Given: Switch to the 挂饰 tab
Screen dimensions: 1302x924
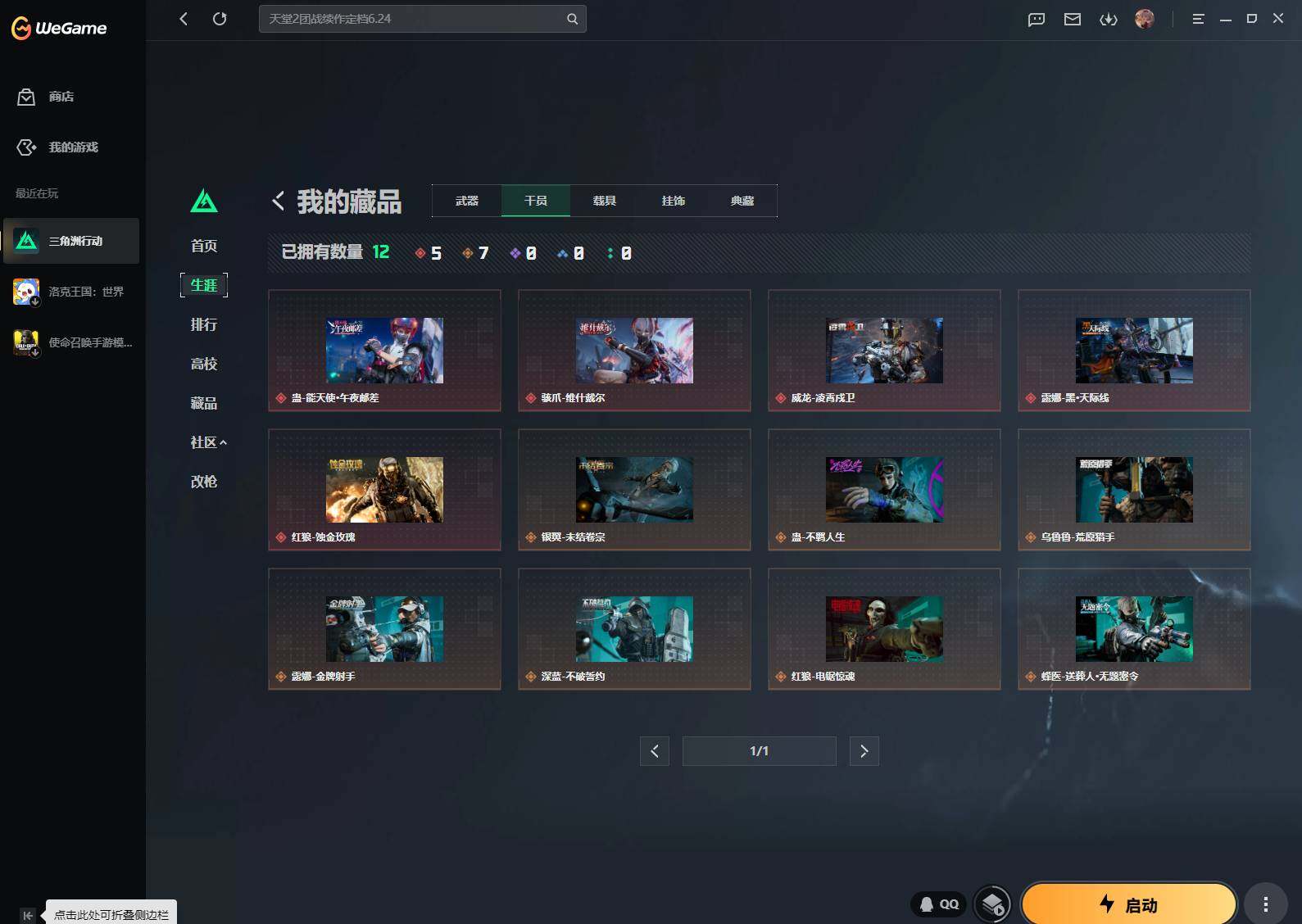Looking at the screenshot, I should [x=674, y=201].
